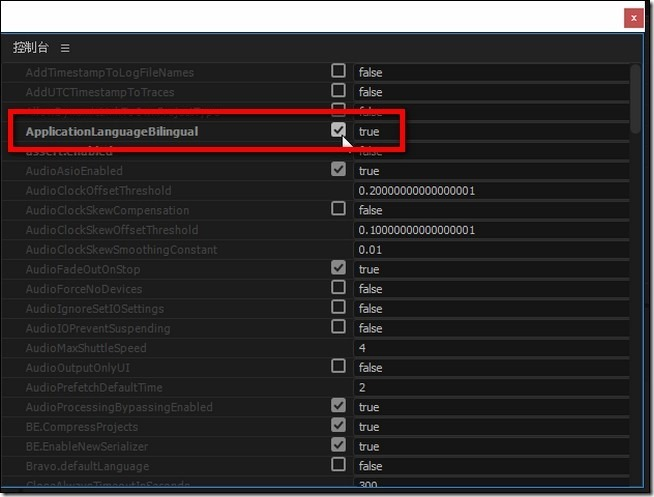Close the console window
This screenshot has width=654, height=497.
click(634, 18)
